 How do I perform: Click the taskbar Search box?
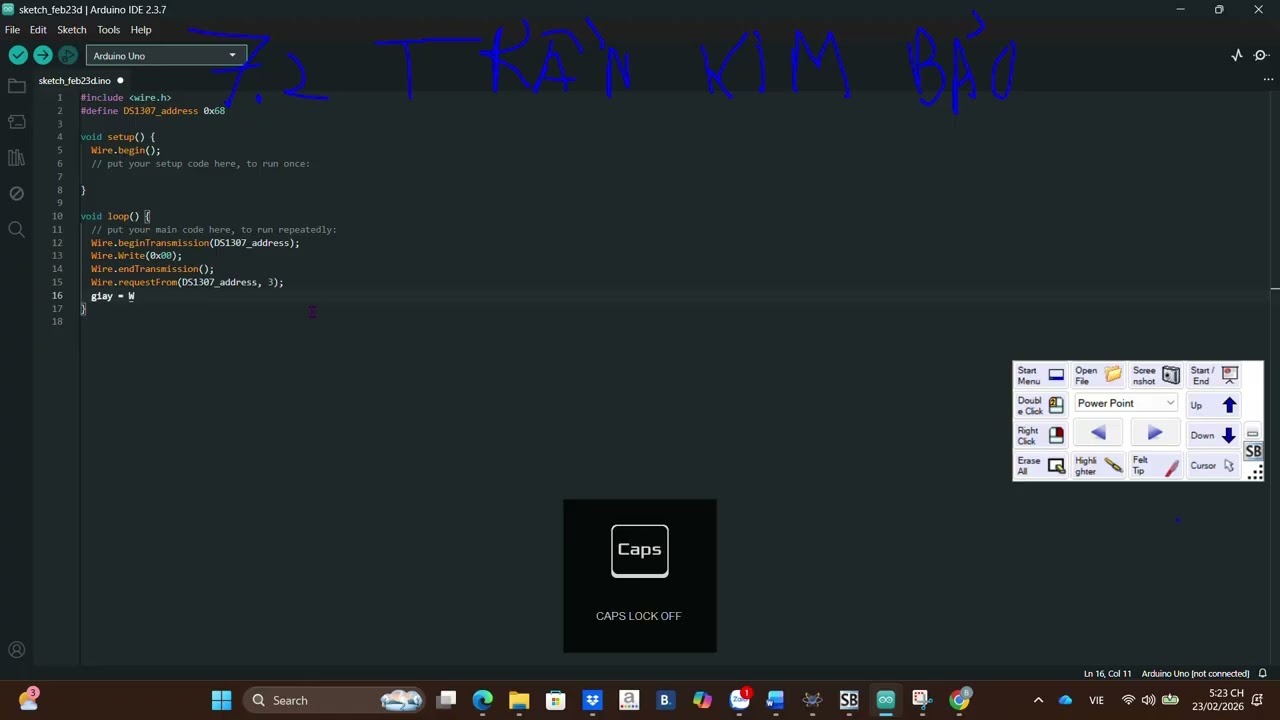coord(335,700)
